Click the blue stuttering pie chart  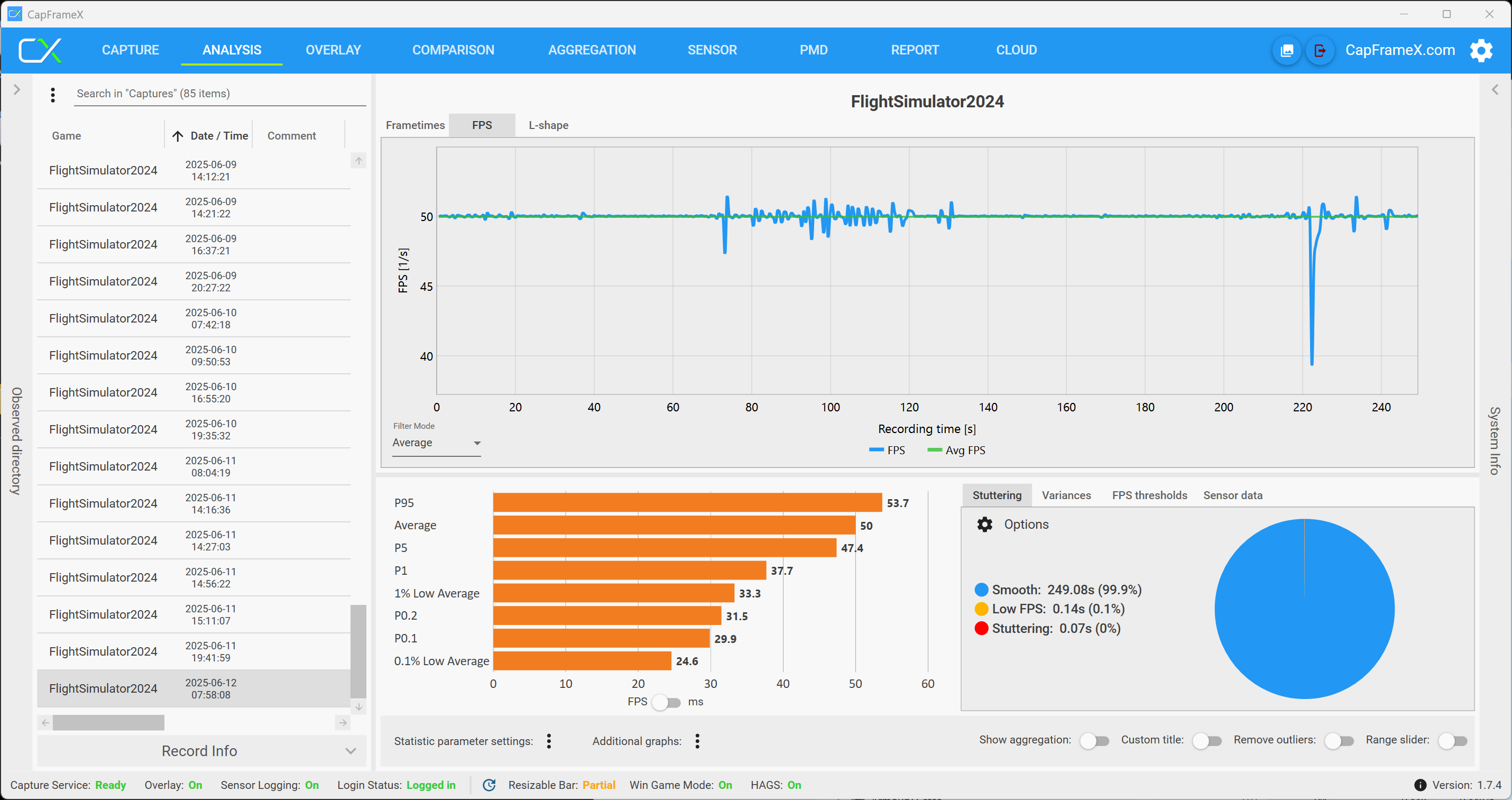tap(1304, 609)
